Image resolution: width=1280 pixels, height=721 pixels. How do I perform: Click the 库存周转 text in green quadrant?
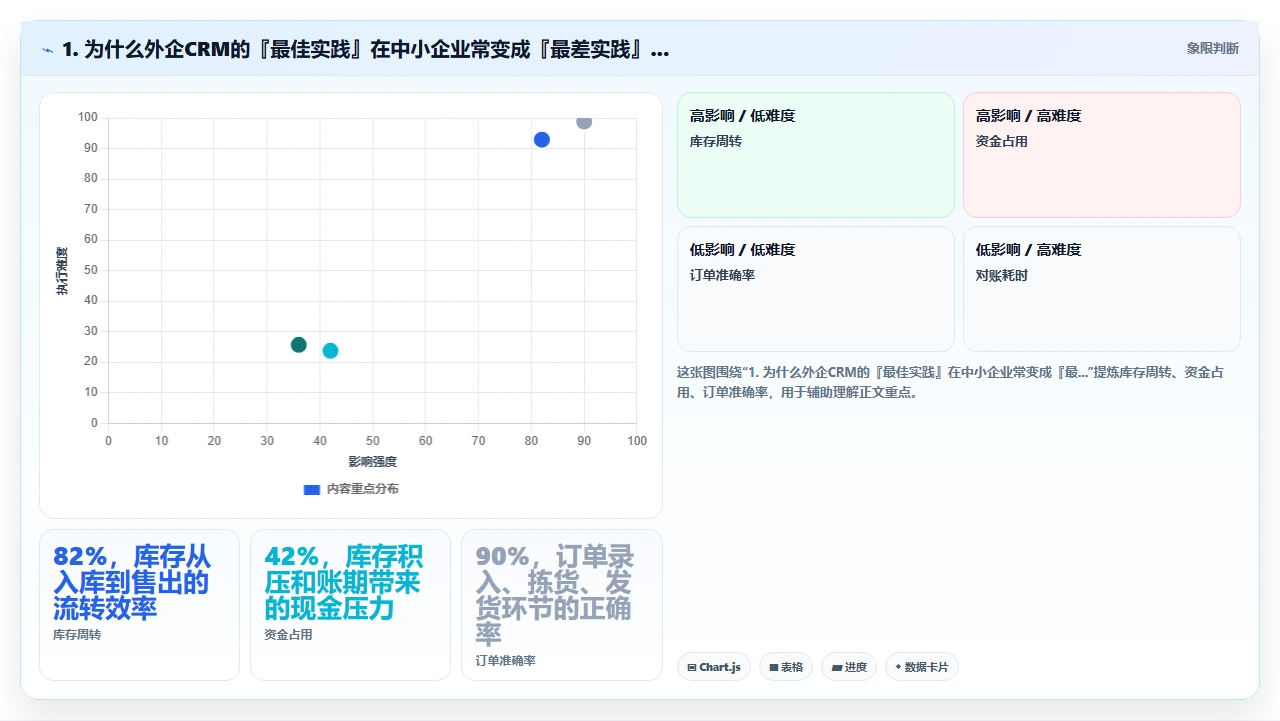tap(716, 141)
